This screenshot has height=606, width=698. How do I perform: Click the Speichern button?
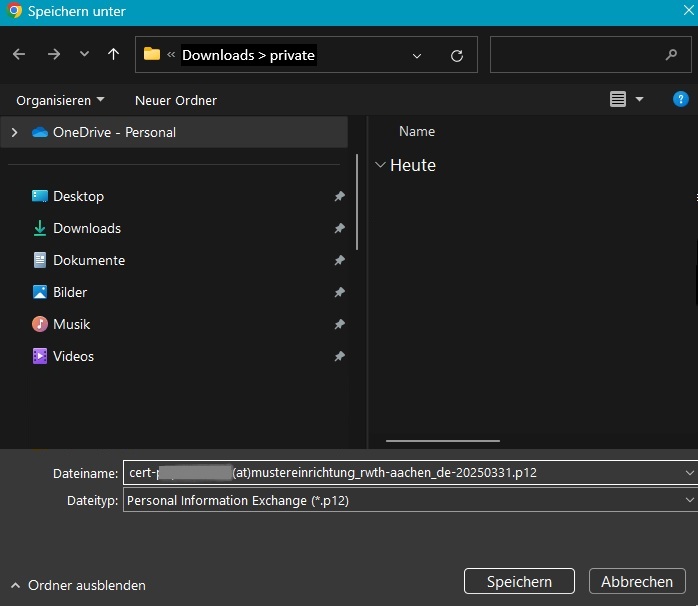click(519, 582)
